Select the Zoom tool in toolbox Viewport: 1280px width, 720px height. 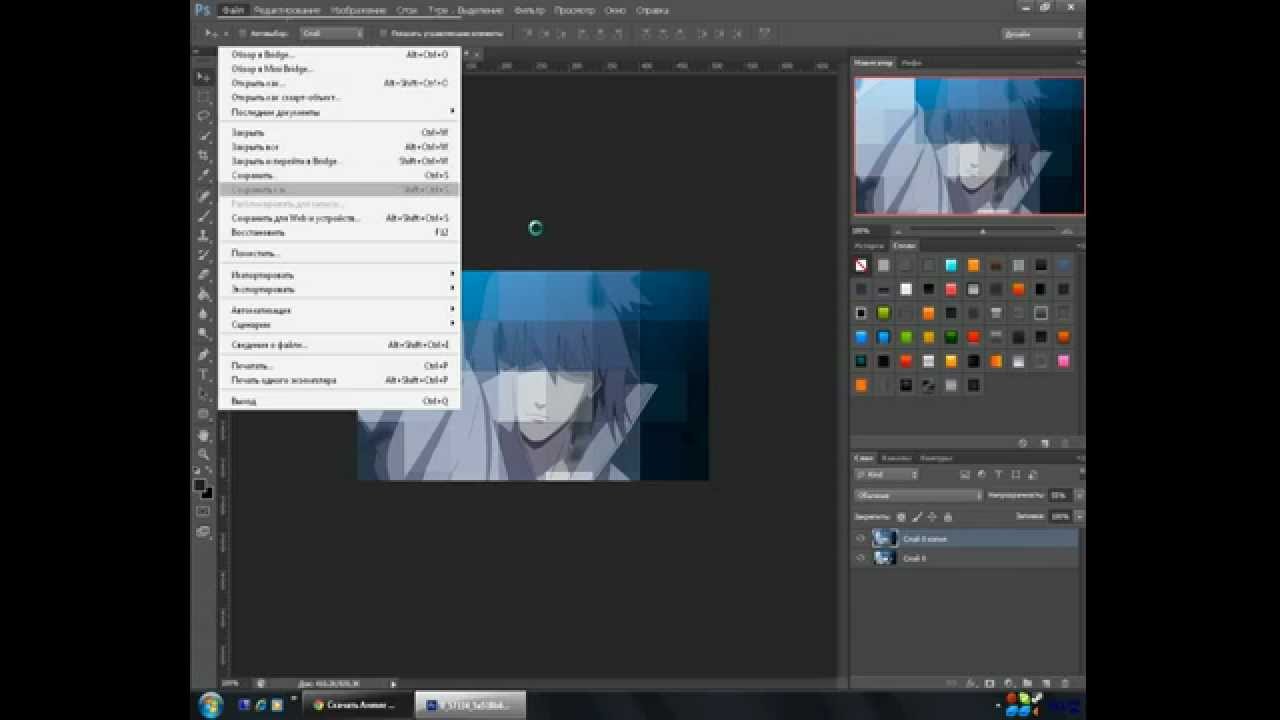click(x=204, y=454)
